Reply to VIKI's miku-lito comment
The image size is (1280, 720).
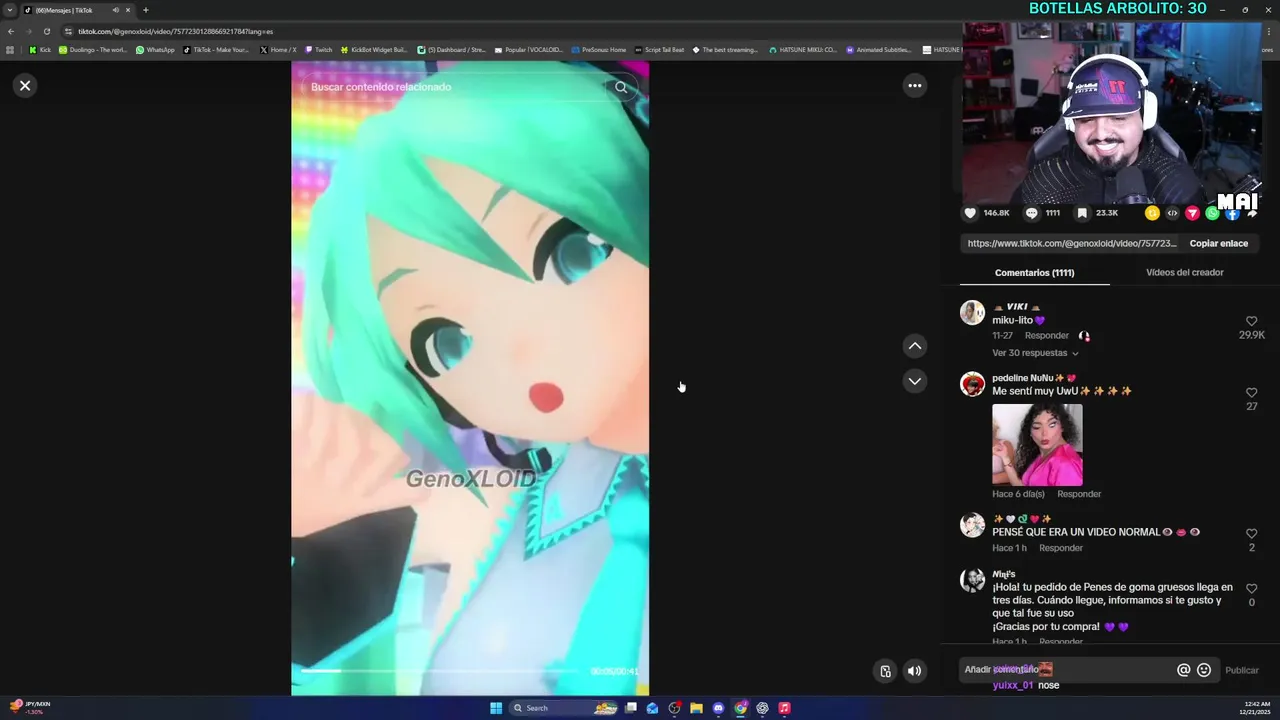pyautogui.click(x=1046, y=336)
